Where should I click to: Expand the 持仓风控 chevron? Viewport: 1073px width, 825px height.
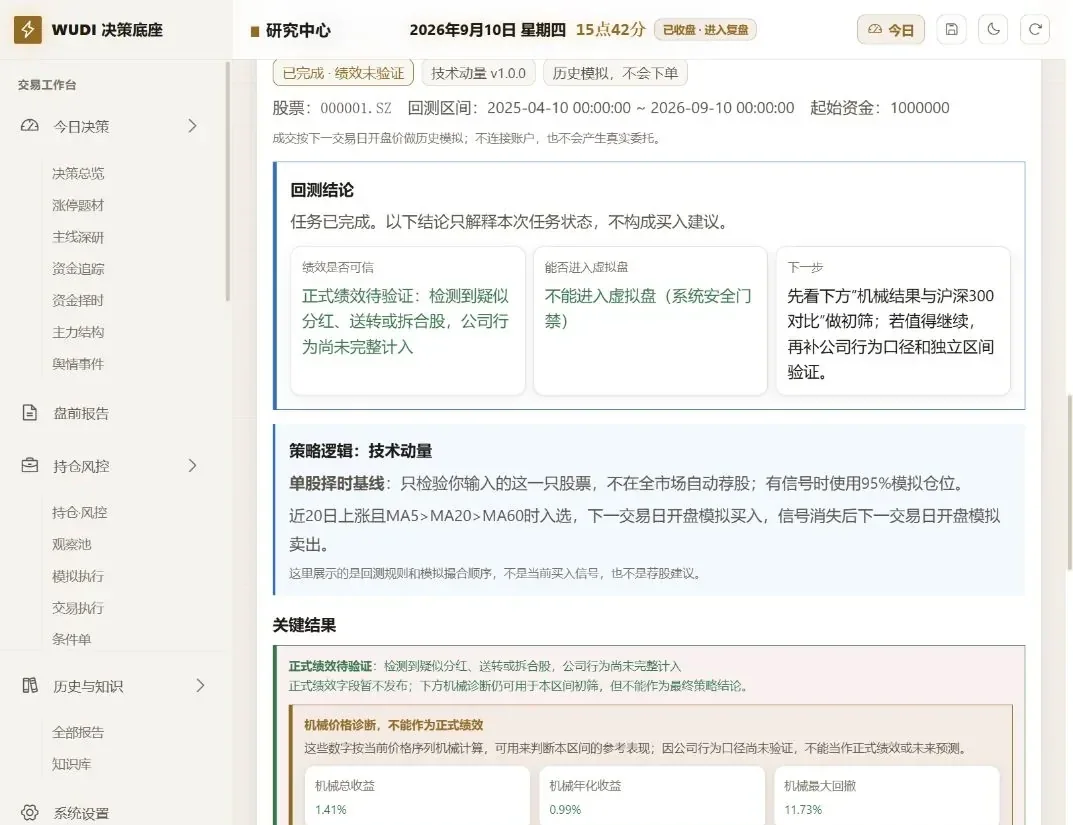coord(192,466)
